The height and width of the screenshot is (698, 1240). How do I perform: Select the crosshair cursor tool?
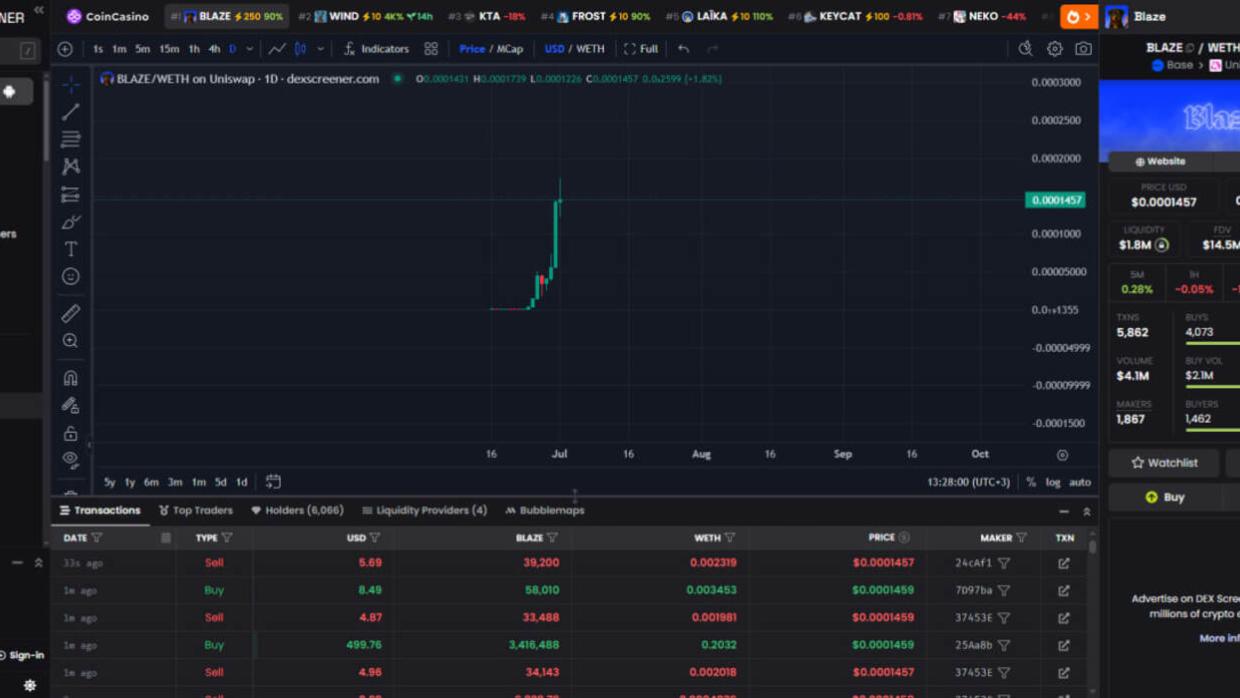pyautogui.click(x=70, y=84)
